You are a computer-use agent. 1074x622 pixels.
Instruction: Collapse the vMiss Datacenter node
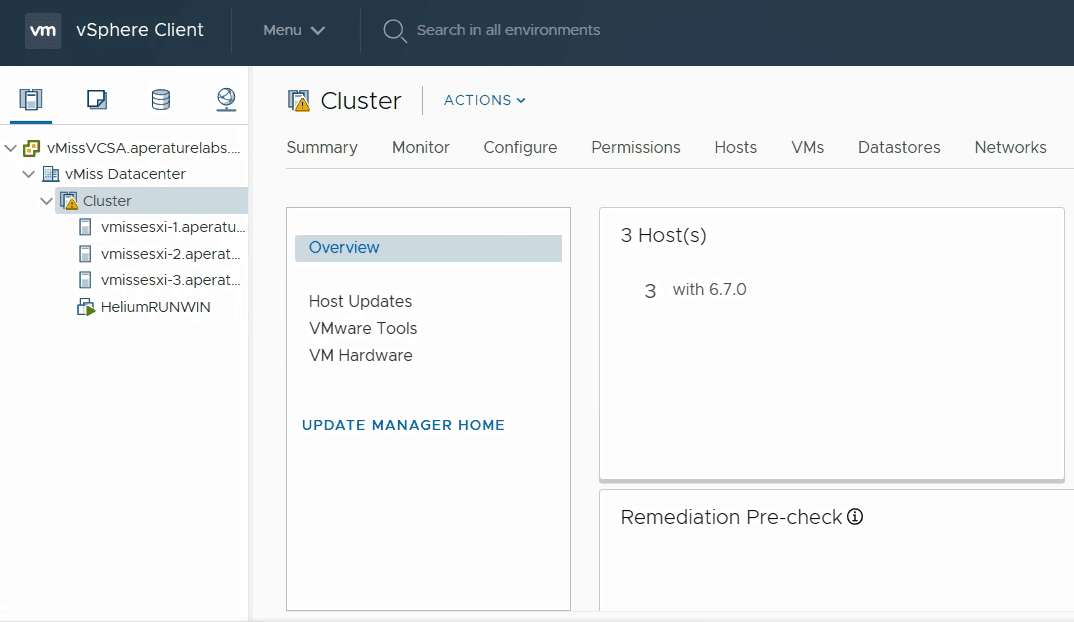click(29, 174)
